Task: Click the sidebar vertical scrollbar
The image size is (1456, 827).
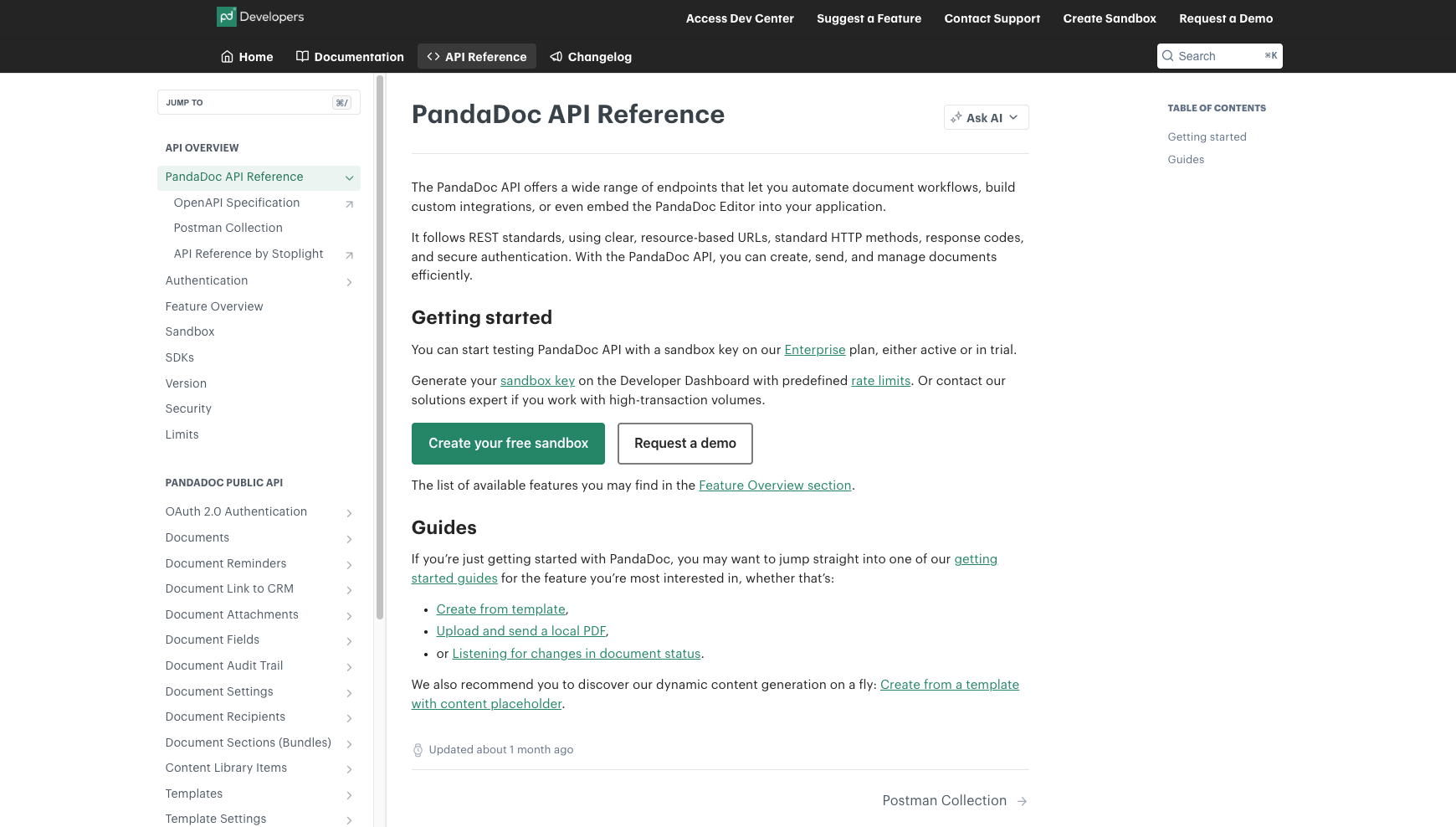Action: (380, 347)
